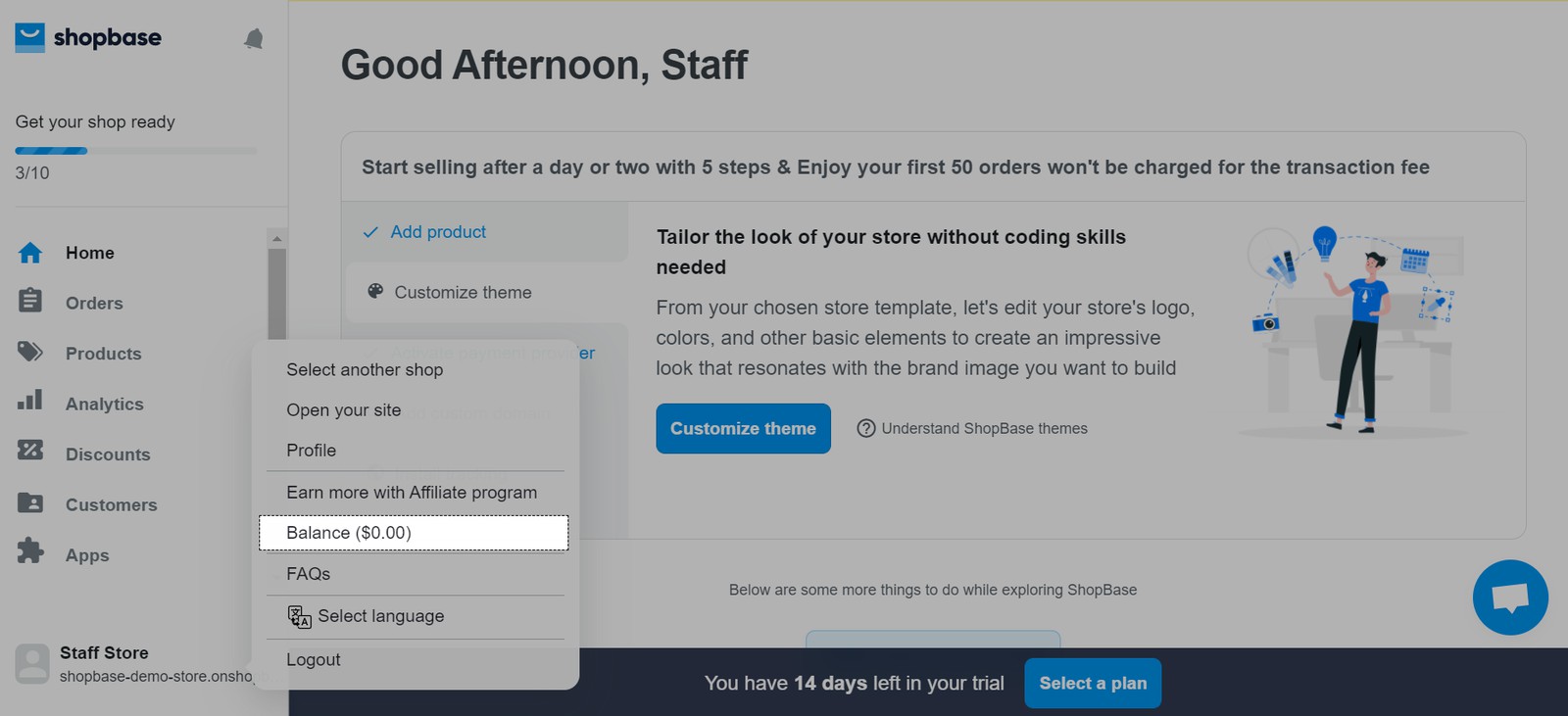Click the Products tag icon
This screenshot has height=716, width=1568.
(x=30, y=352)
